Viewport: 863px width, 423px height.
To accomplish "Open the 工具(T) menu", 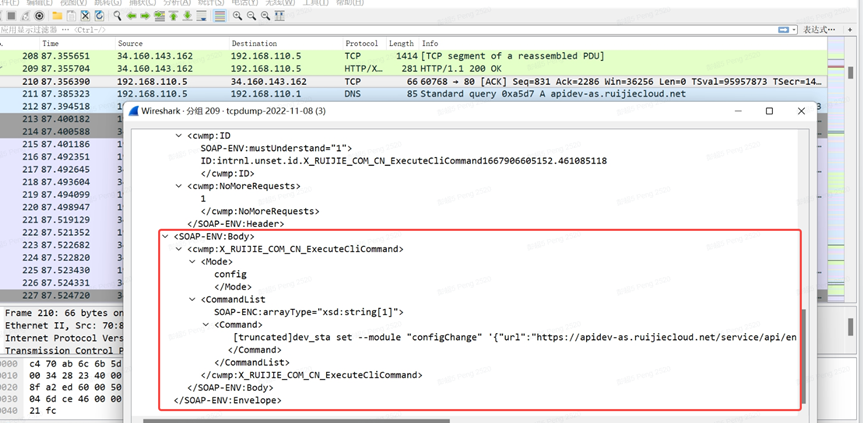I will (316, 3).
